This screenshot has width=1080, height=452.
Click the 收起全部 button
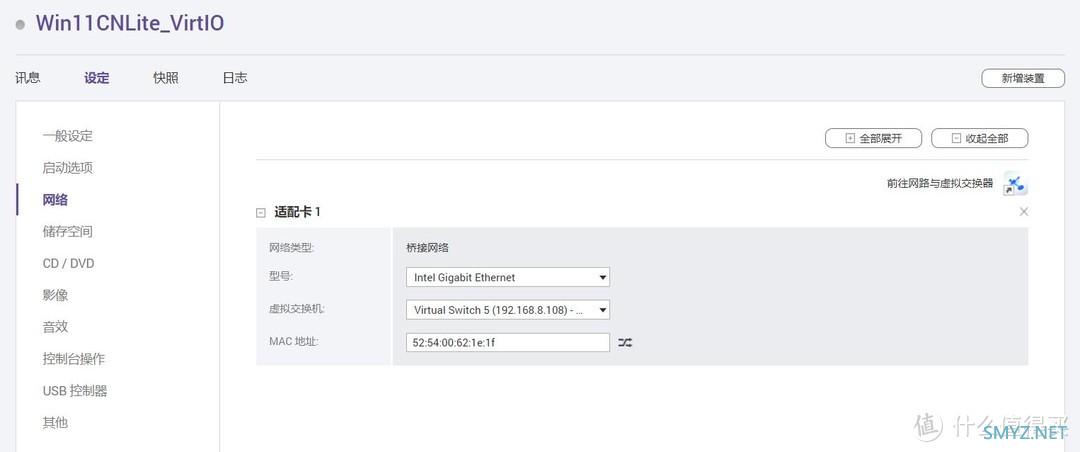tap(979, 139)
